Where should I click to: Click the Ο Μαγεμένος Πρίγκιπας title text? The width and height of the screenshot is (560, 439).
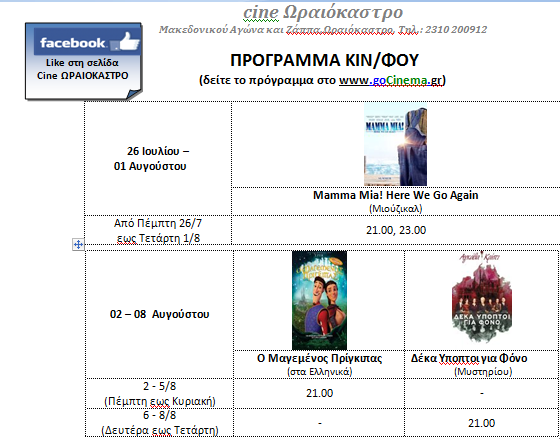[319, 358]
